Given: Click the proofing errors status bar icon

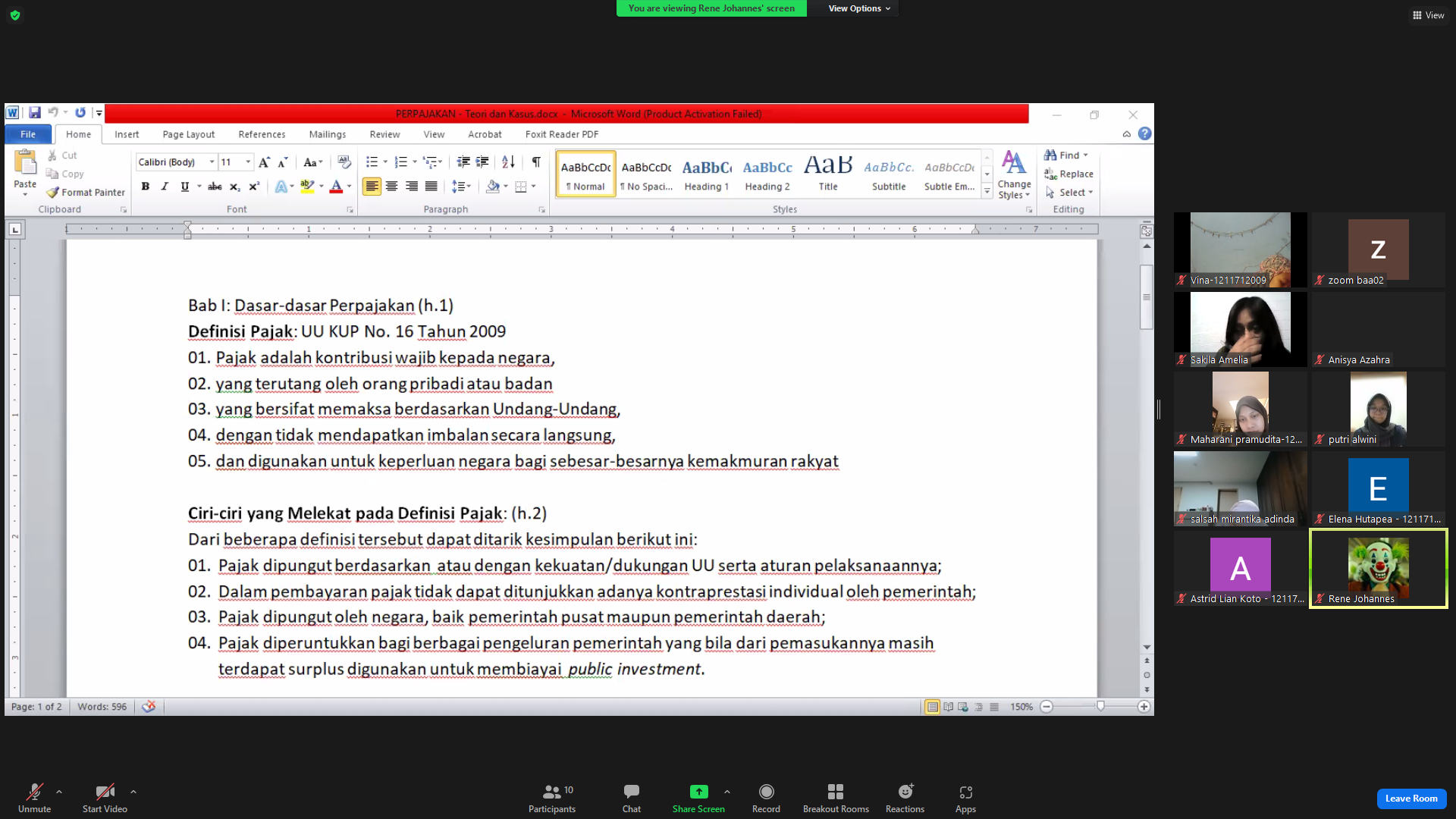Looking at the screenshot, I should point(149,707).
